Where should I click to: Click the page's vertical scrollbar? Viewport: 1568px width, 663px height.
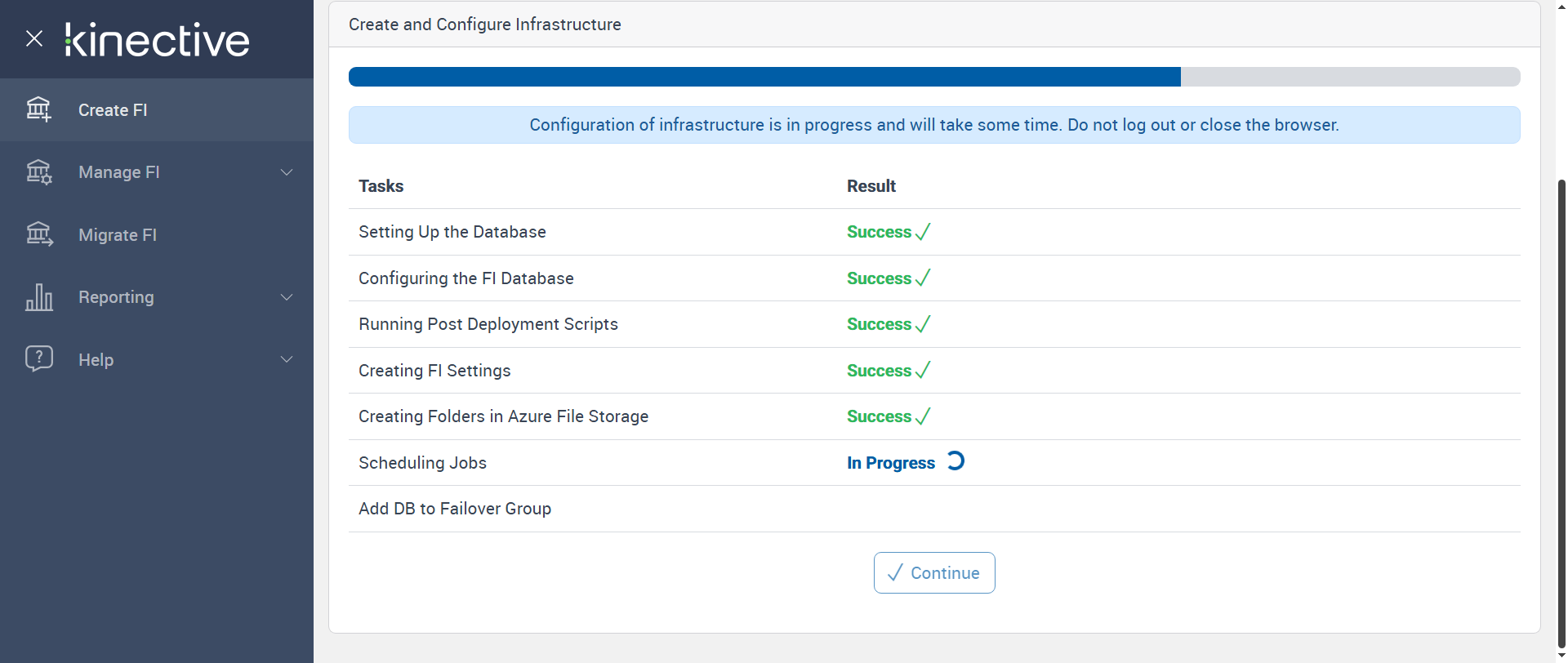pyautogui.click(x=1561, y=408)
